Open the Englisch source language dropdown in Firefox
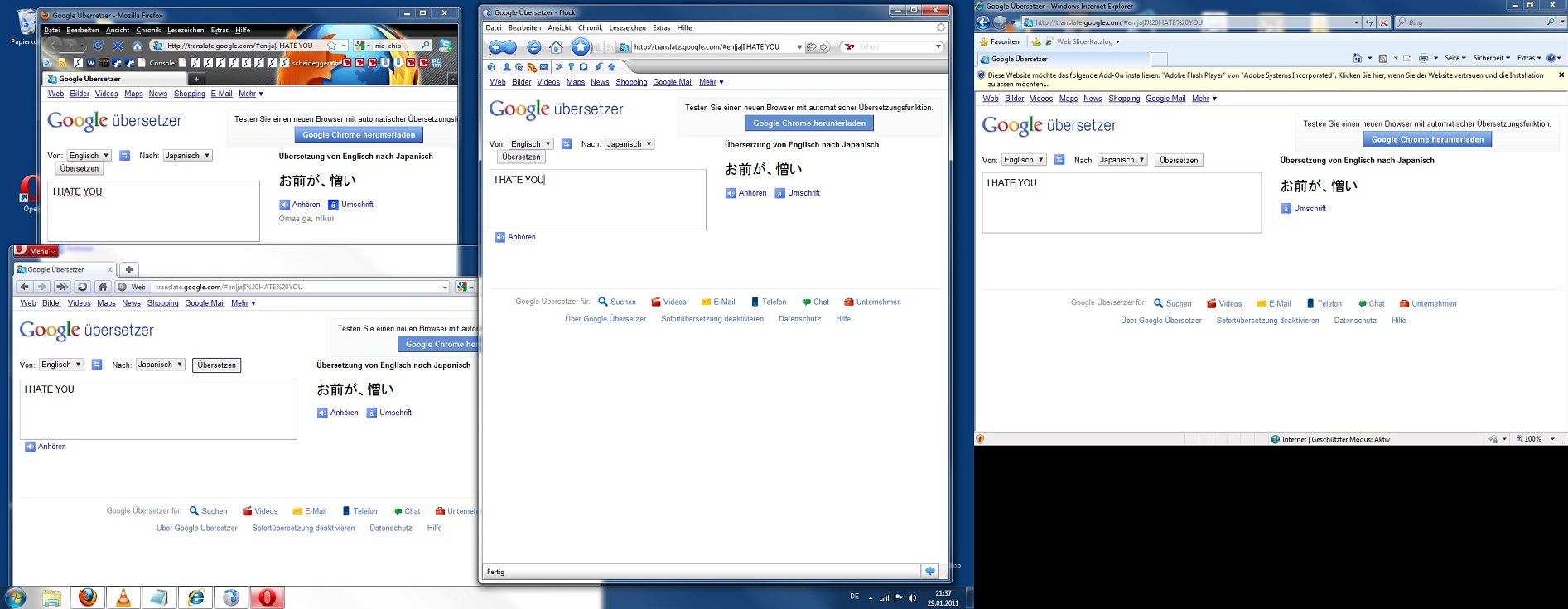 click(89, 156)
